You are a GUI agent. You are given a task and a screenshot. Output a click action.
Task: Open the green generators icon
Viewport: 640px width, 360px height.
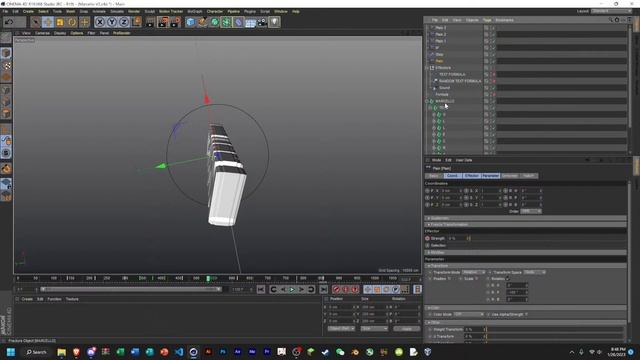coord(214,22)
